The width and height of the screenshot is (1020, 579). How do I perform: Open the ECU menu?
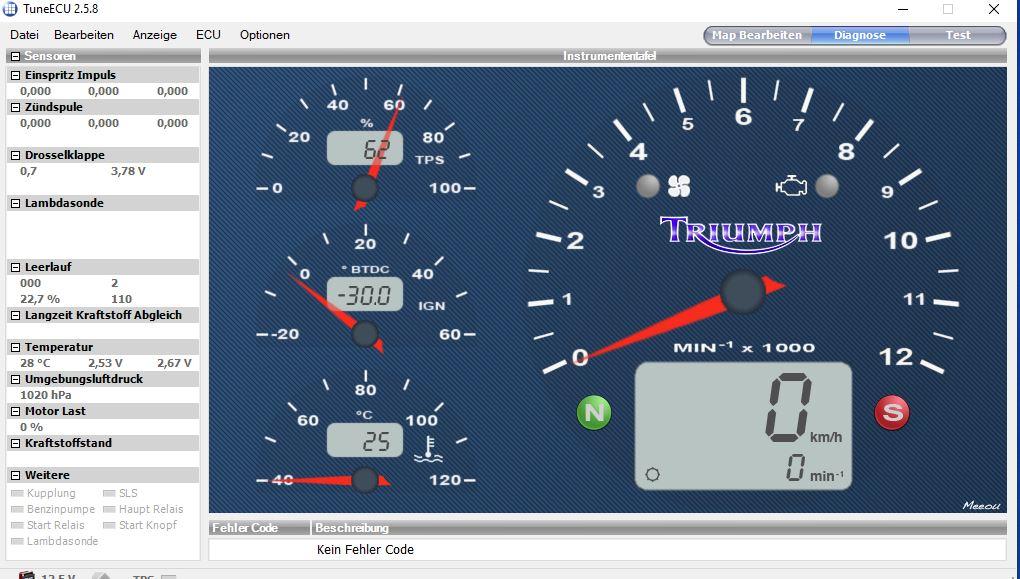(208, 35)
